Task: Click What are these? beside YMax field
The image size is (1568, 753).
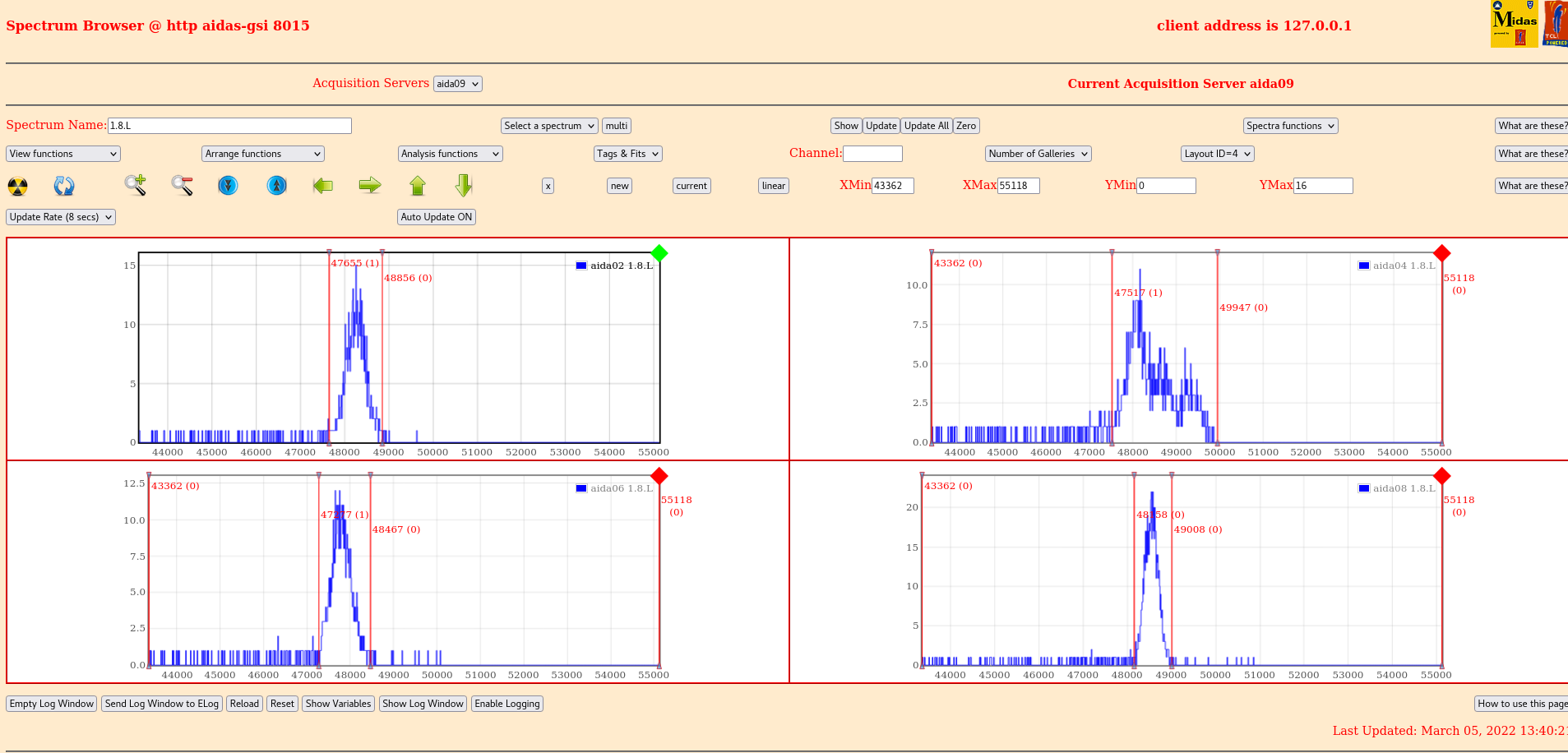Action: click(x=1532, y=186)
